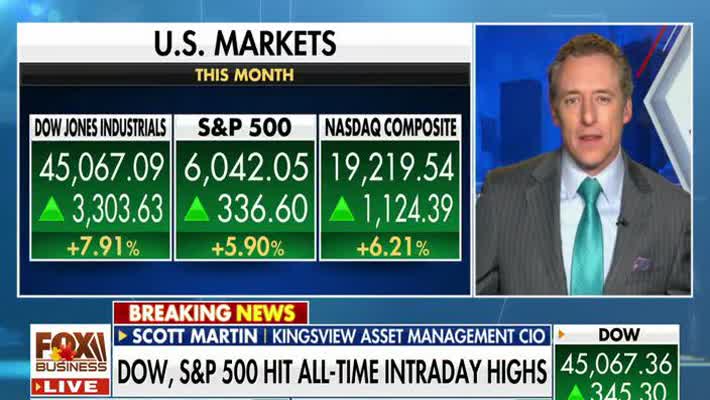Click the guest video thumbnail
This screenshot has width=710, height=400.
coord(583,160)
